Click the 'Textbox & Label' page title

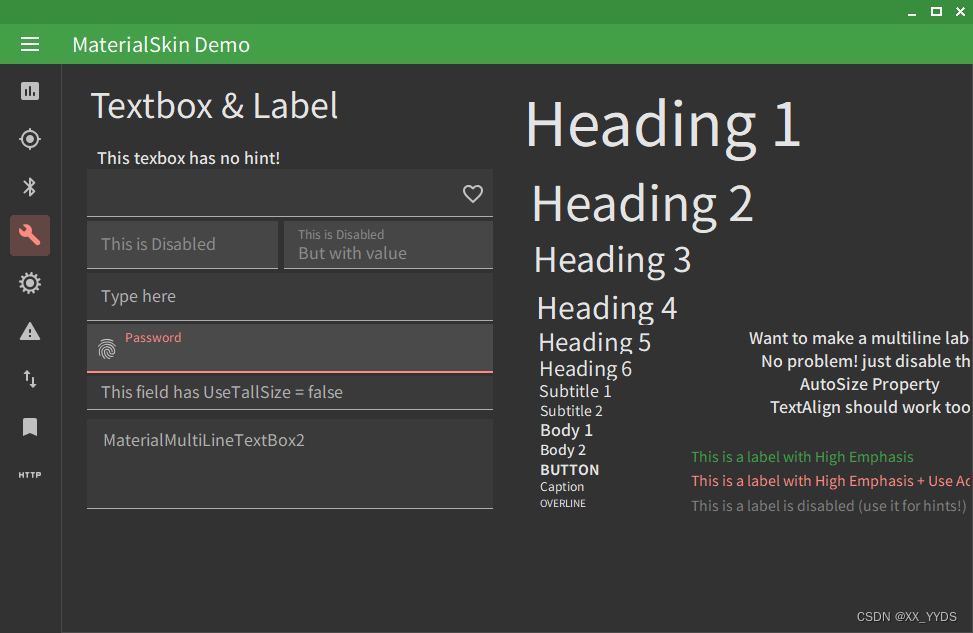214,106
